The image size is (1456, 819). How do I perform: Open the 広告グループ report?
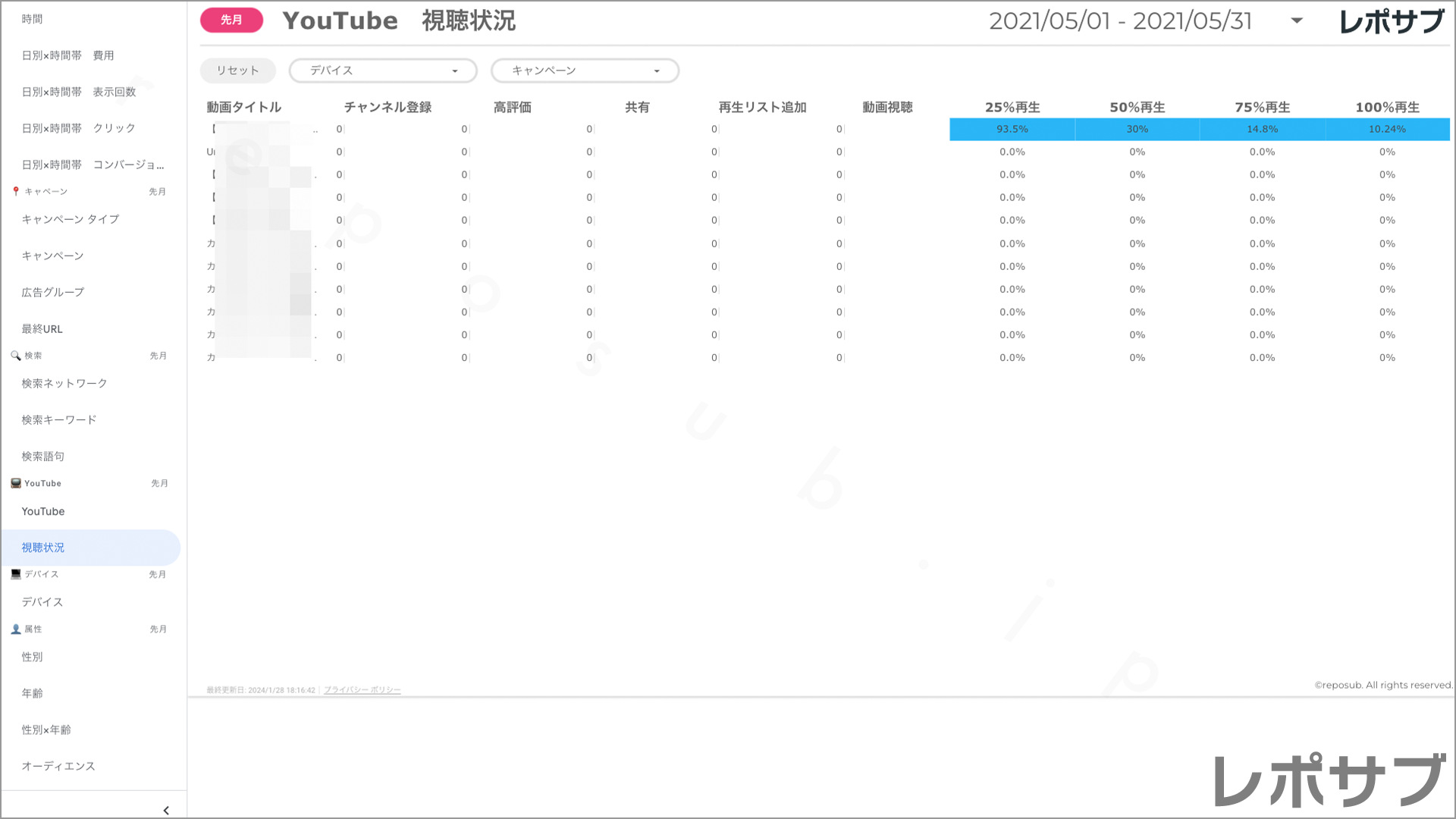coord(52,291)
